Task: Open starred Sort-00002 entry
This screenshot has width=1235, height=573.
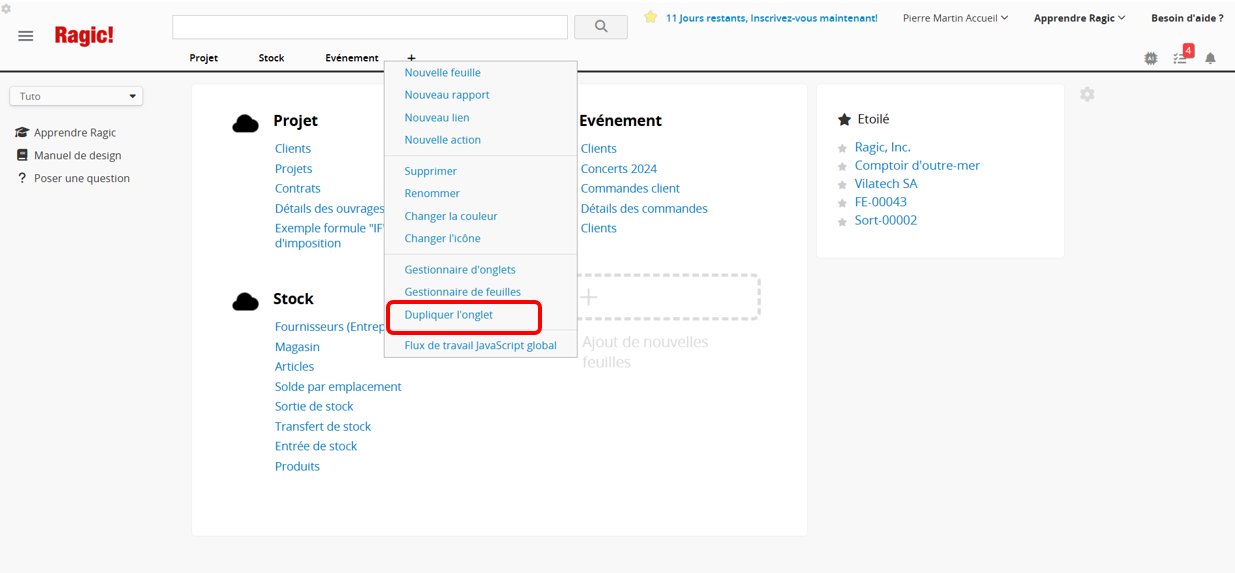Action: tap(885, 221)
